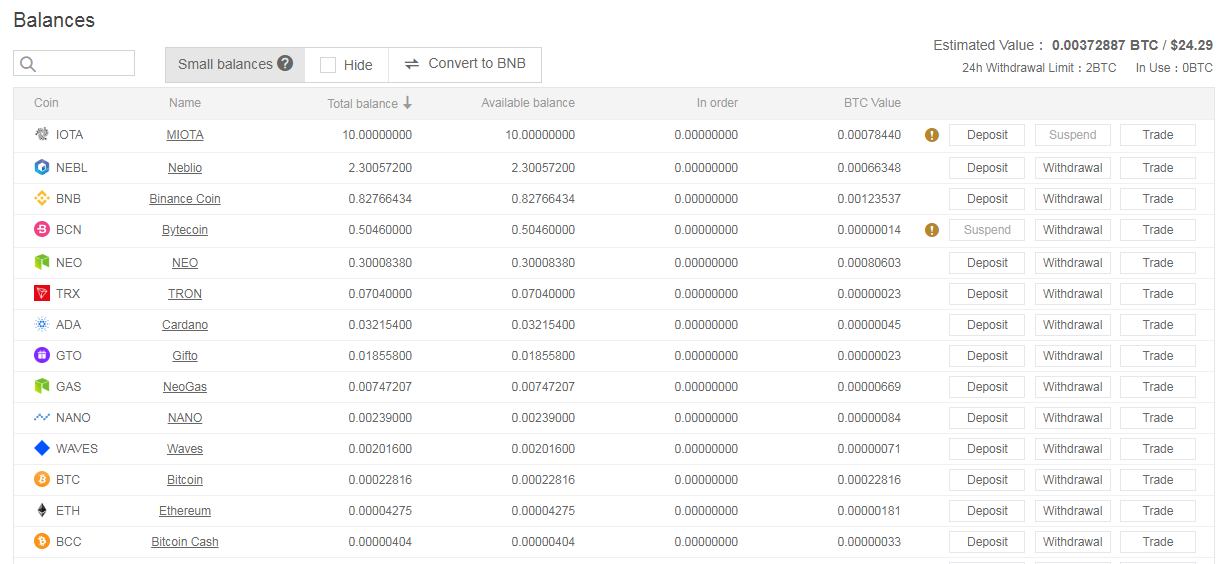1228x564 pixels.
Task: Click the Estimated Value amount 0.00372887 BTC
Action: [1105, 45]
